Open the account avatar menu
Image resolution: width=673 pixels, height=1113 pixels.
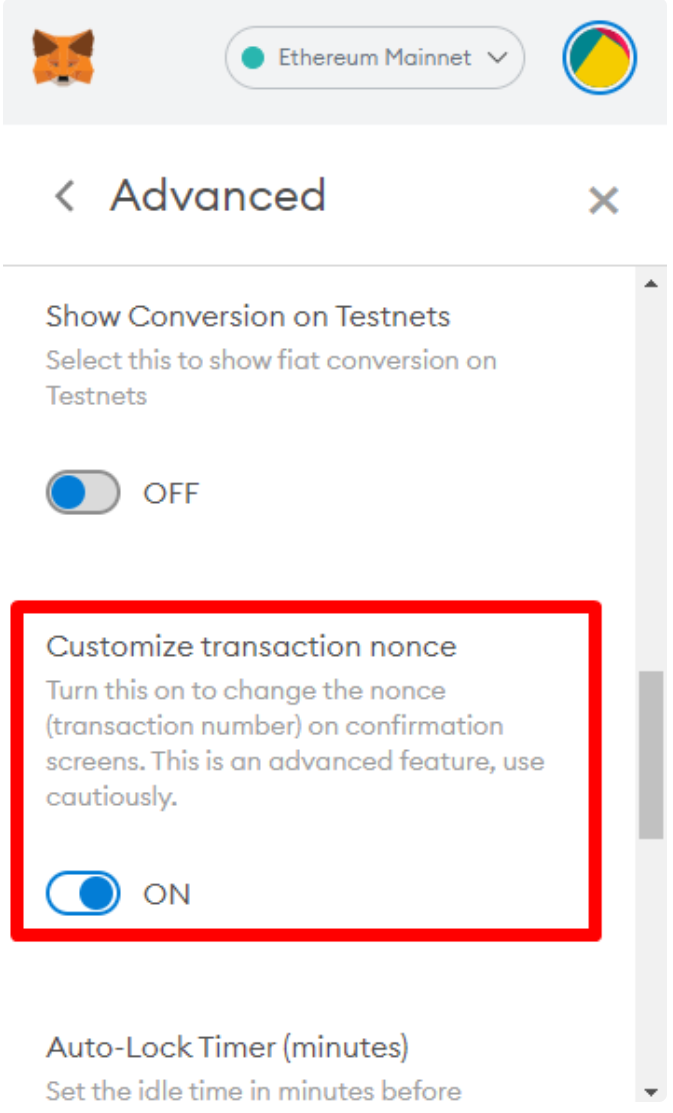pyautogui.click(x=599, y=58)
